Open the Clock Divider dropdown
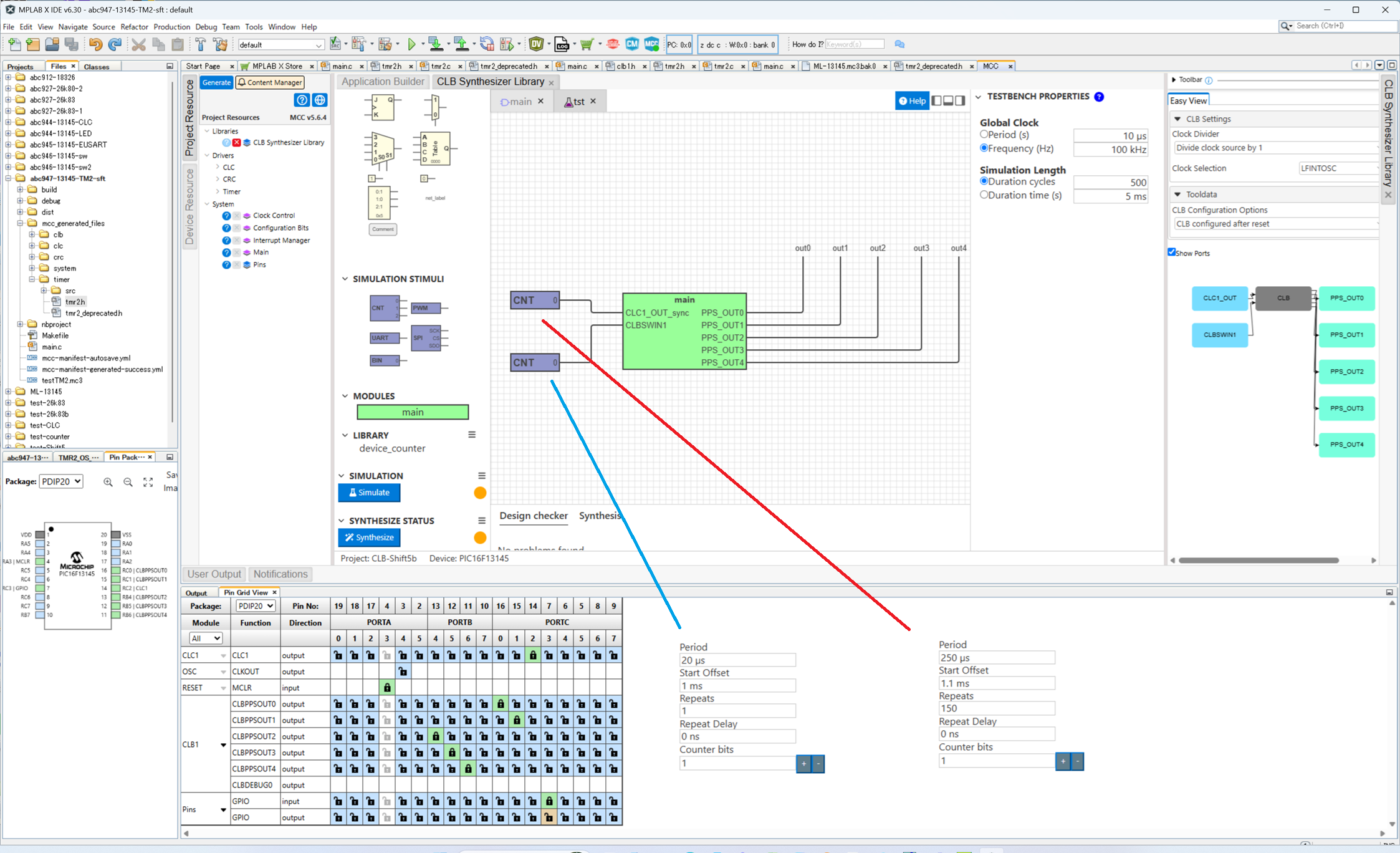The height and width of the screenshot is (853, 1400). click(x=1275, y=148)
